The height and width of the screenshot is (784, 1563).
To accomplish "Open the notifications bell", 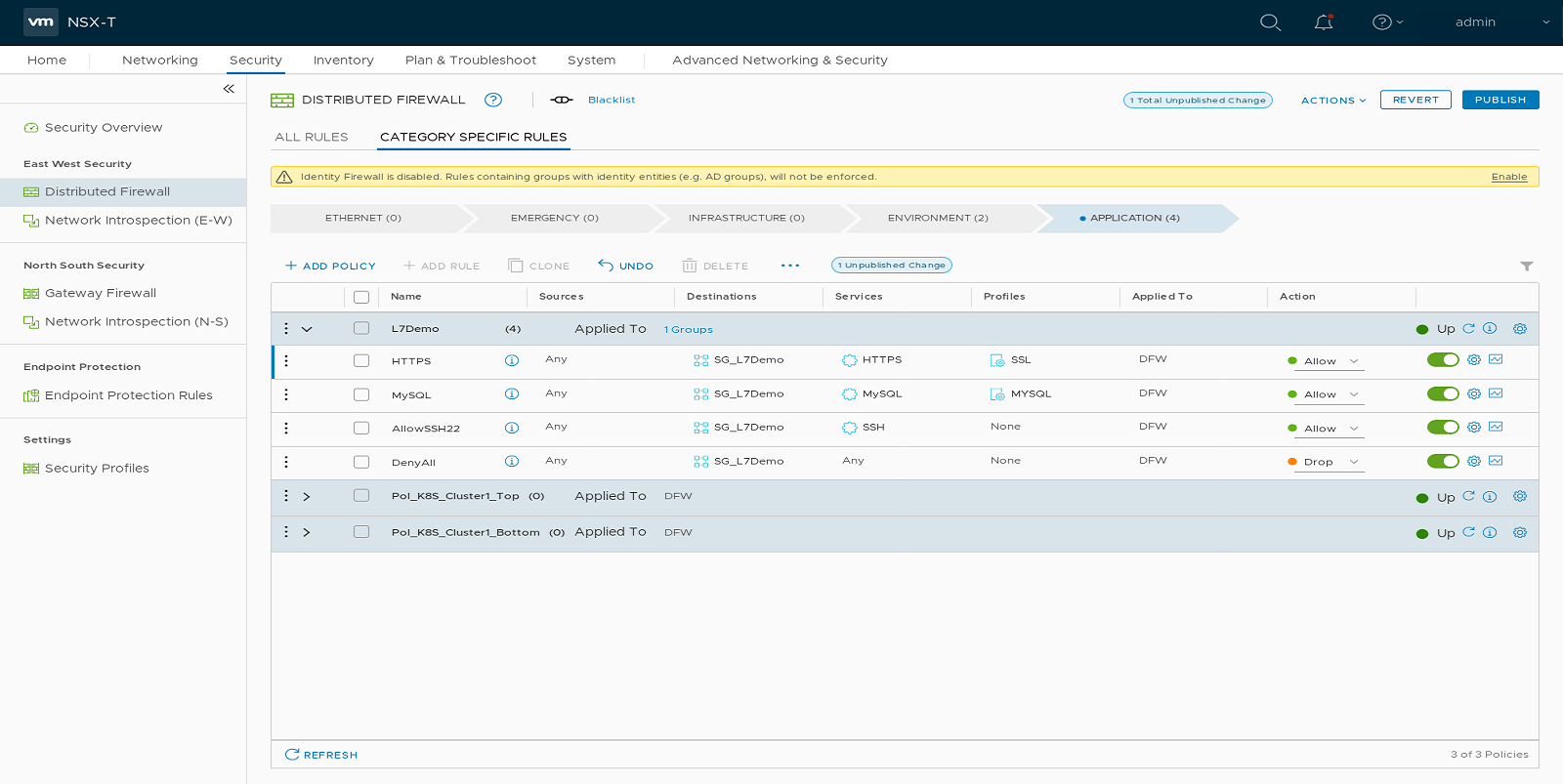I will point(1324,22).
